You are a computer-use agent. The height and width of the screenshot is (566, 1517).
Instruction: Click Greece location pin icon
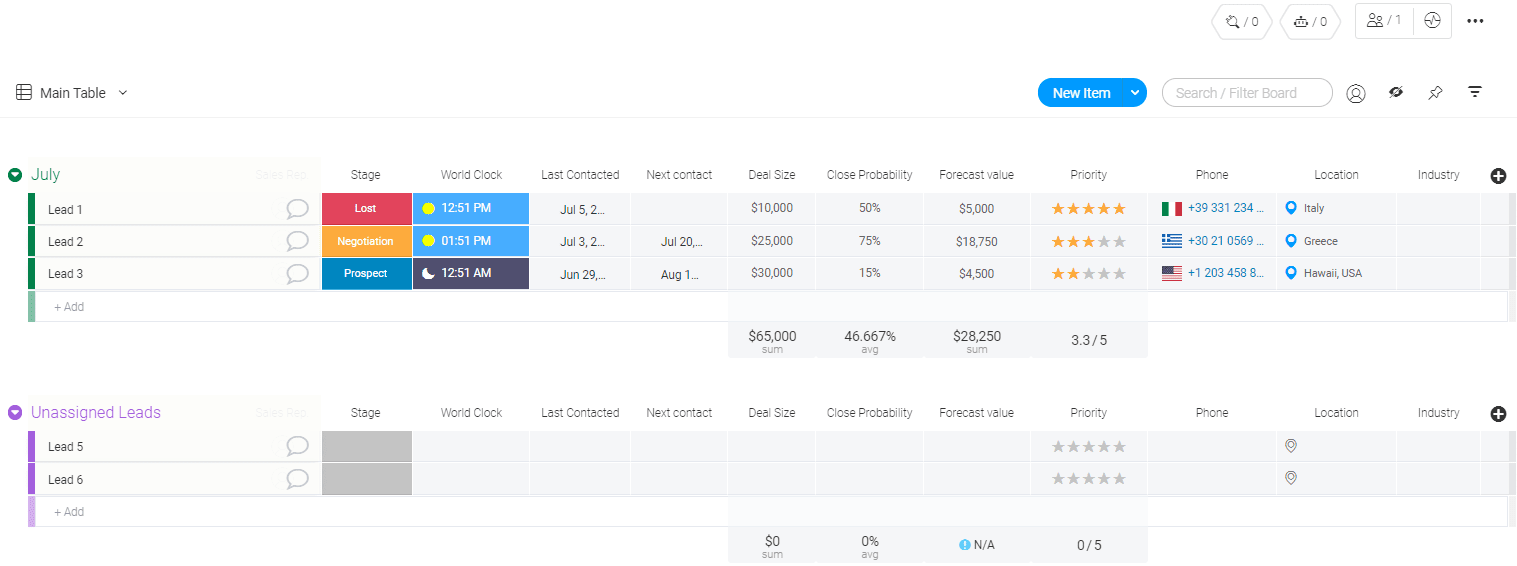pyautogui.click(x=1291, y=241)
